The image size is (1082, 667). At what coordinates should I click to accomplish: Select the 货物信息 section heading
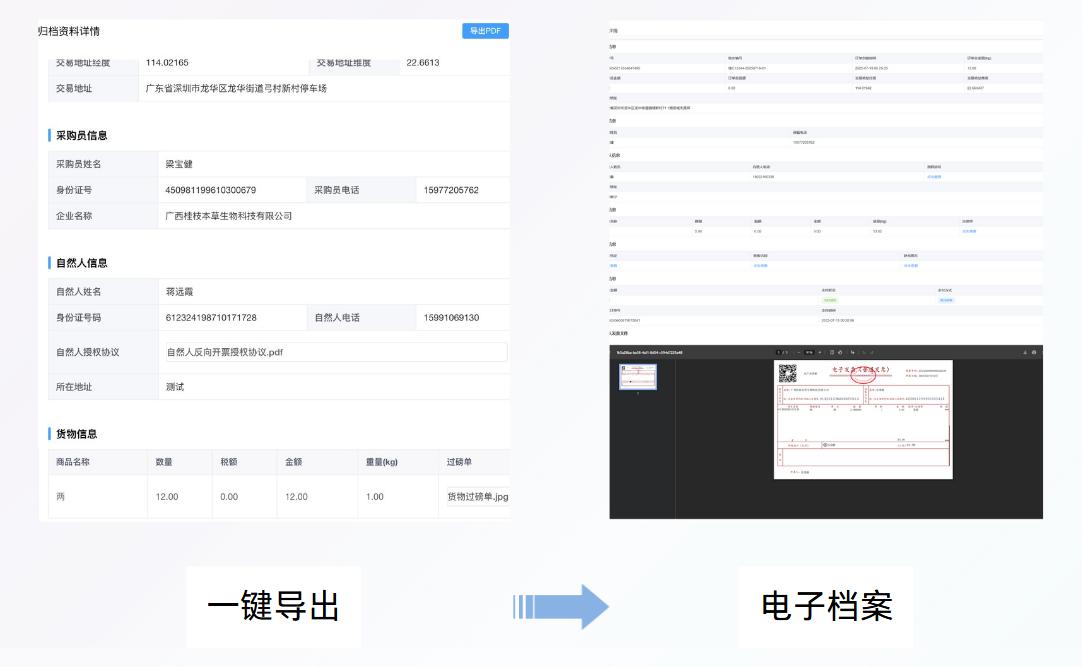point(77,434)
